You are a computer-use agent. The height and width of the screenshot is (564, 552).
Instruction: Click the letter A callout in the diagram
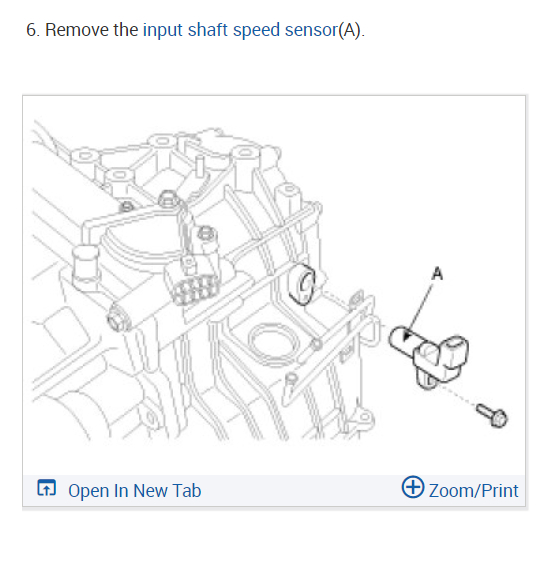[437, 274]
